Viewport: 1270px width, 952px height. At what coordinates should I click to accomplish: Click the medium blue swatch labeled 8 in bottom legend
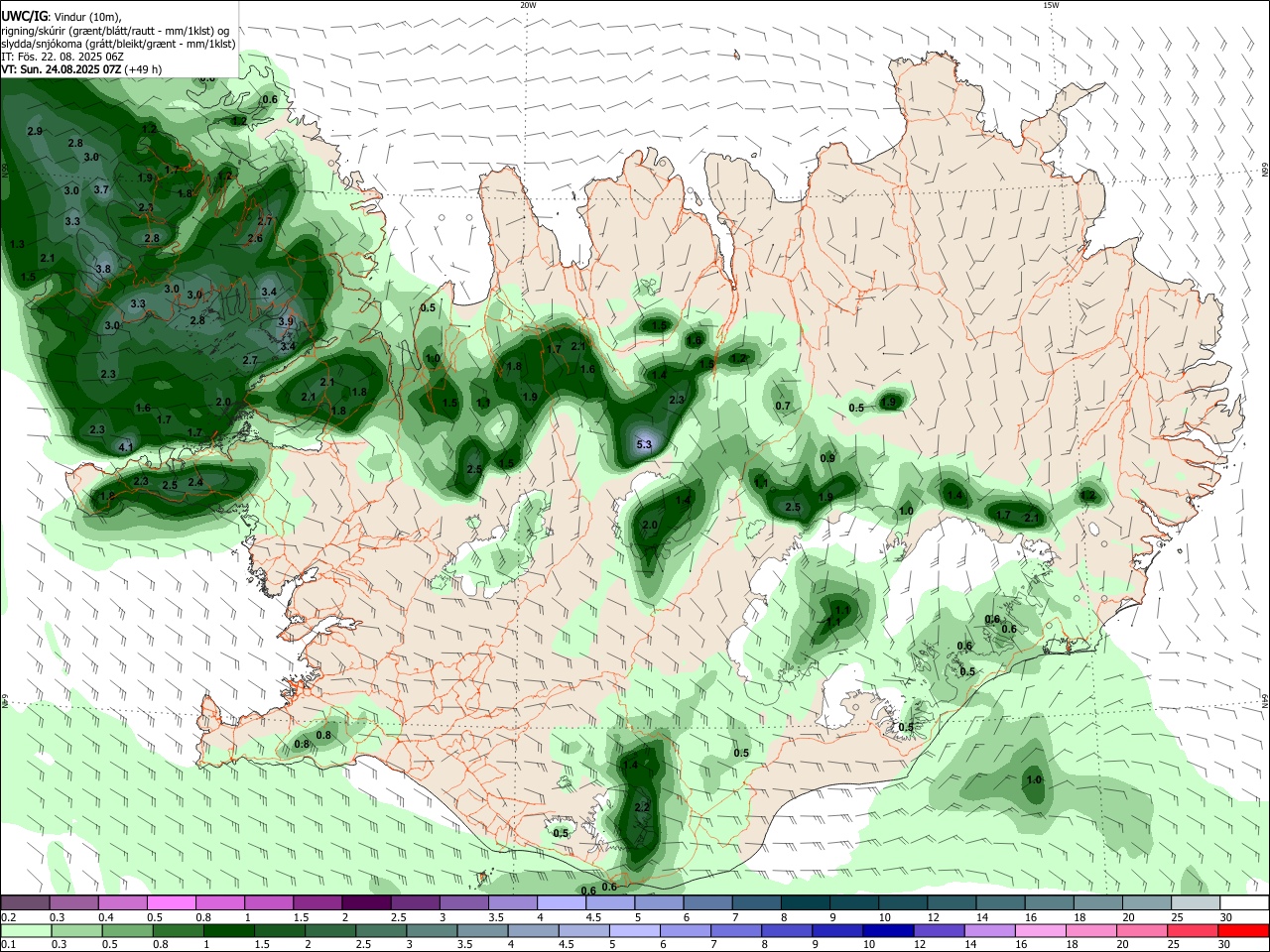[785, 930]
